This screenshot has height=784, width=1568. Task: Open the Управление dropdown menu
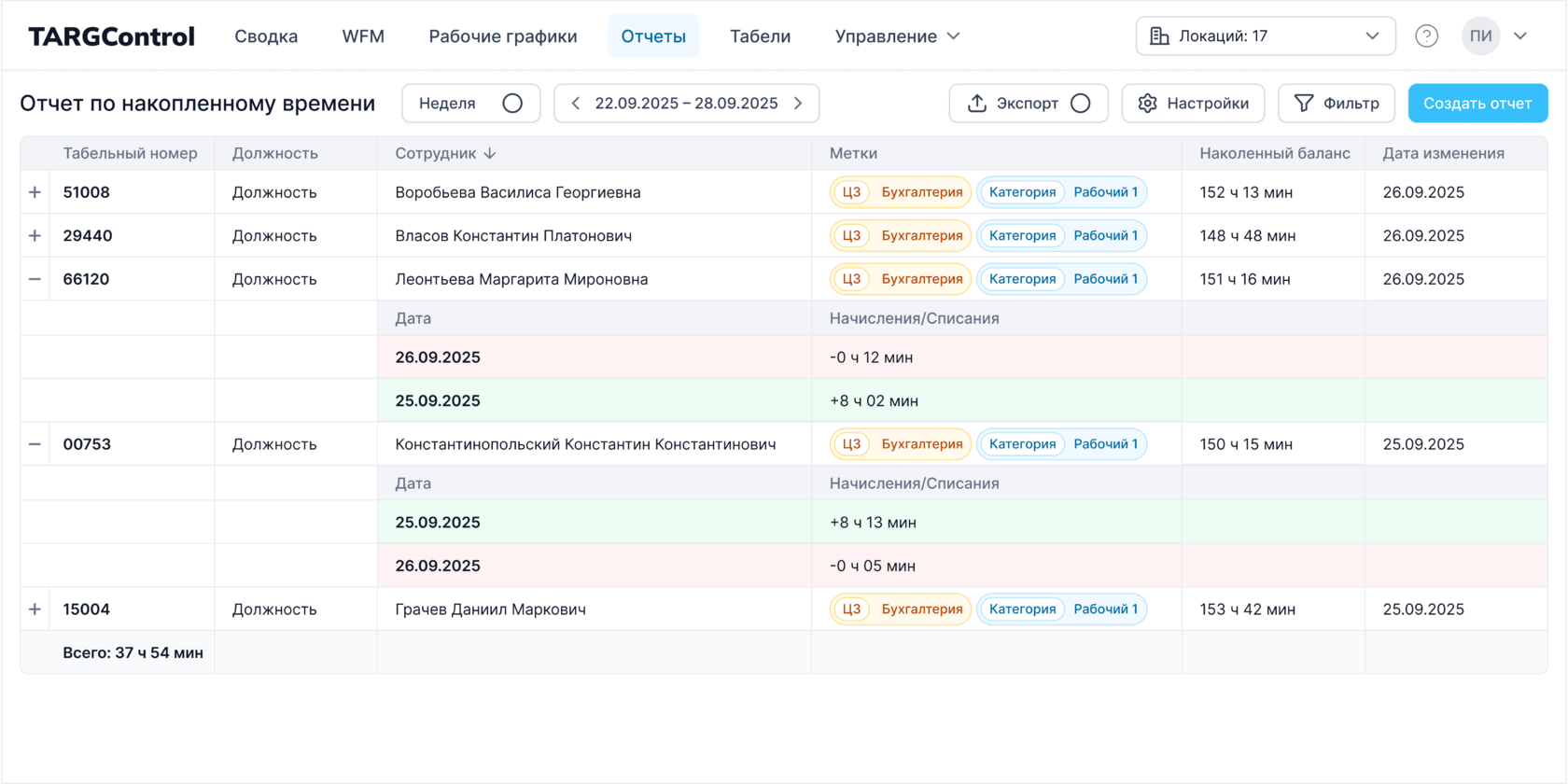coord(897,36)
